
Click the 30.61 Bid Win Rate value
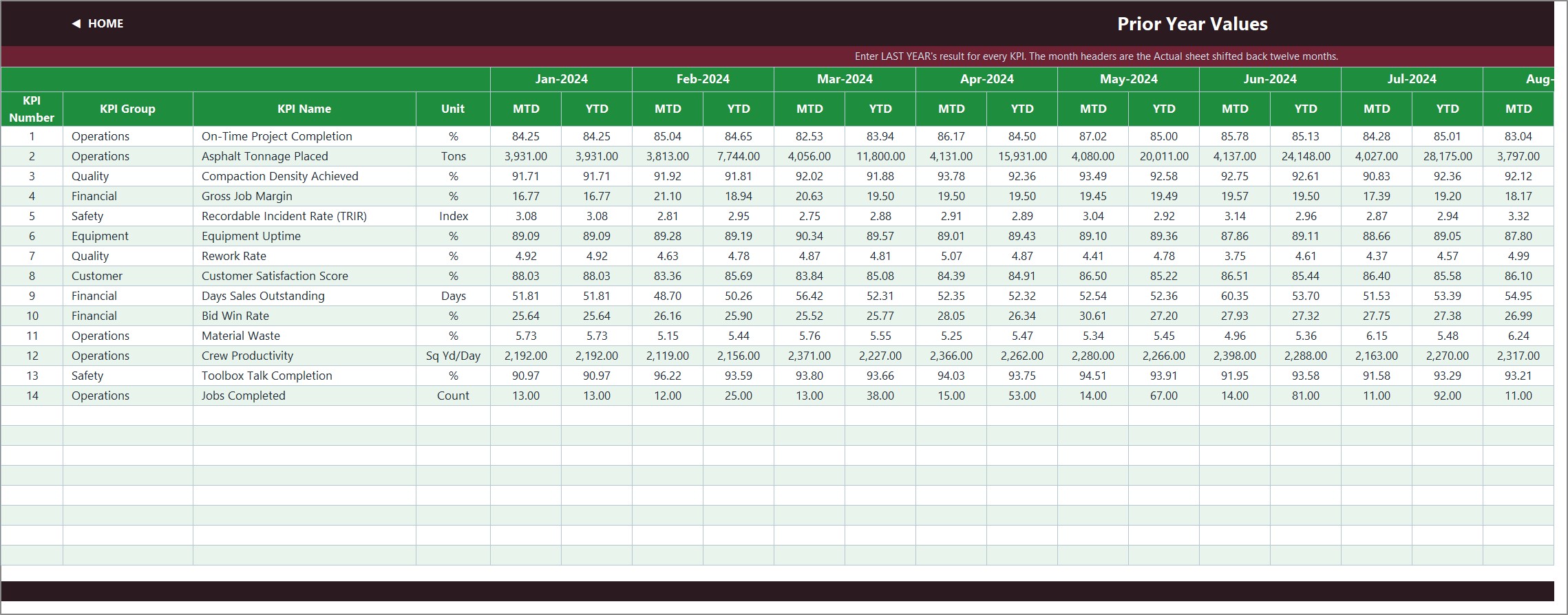(1093, 316)
